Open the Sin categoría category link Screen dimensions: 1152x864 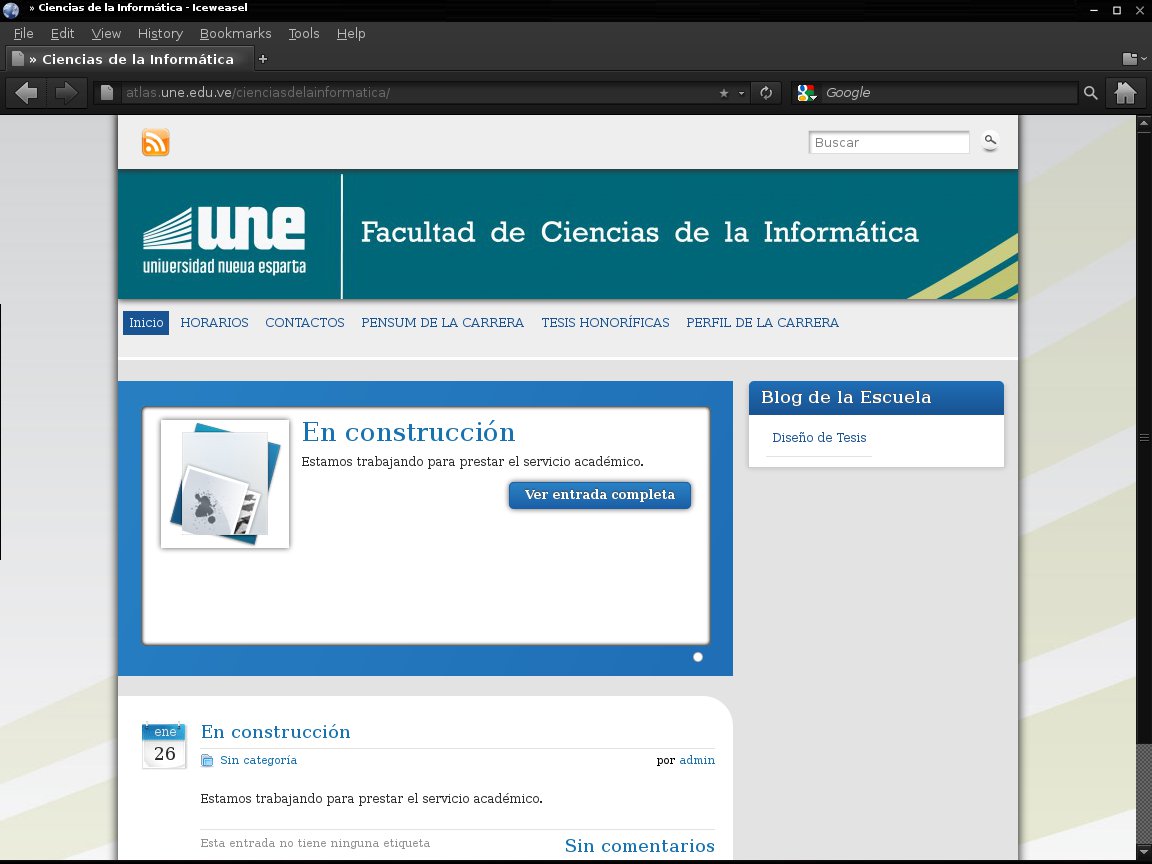(259, 760)
